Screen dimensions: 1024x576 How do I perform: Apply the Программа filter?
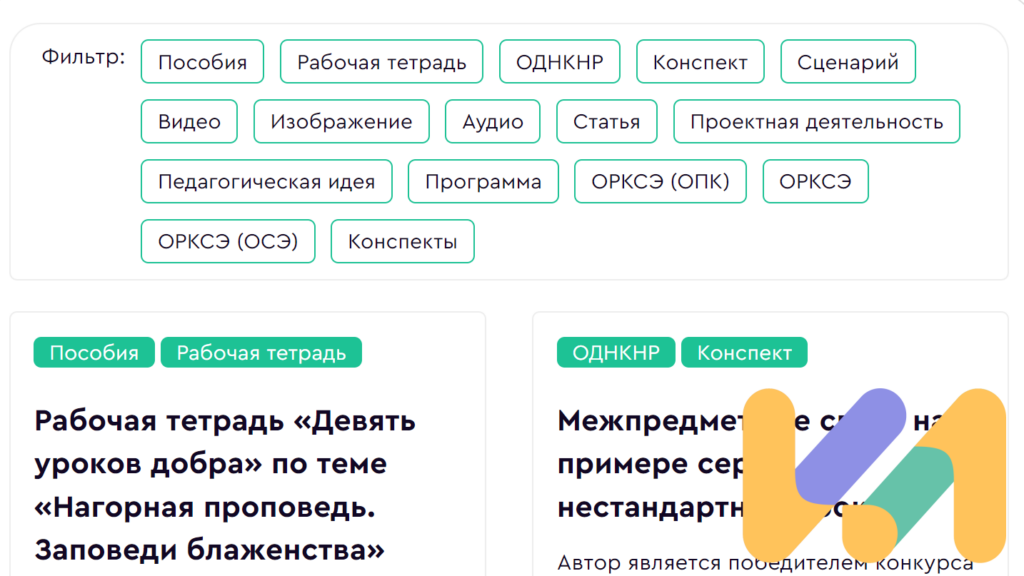pyautogui.click(x=483, y=182)
